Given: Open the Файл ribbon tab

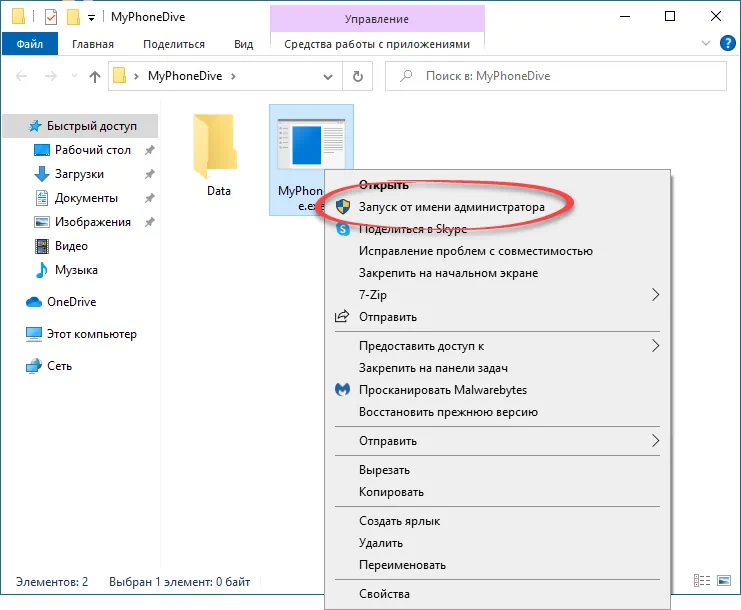Looking at the screenshot, I should [x=30, y=44].
